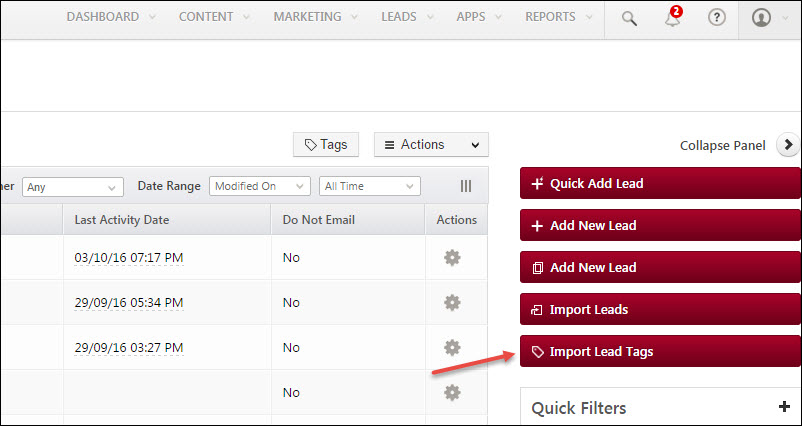
Task: Open the Modified On date range dropdown
Action: click(260, 186)
